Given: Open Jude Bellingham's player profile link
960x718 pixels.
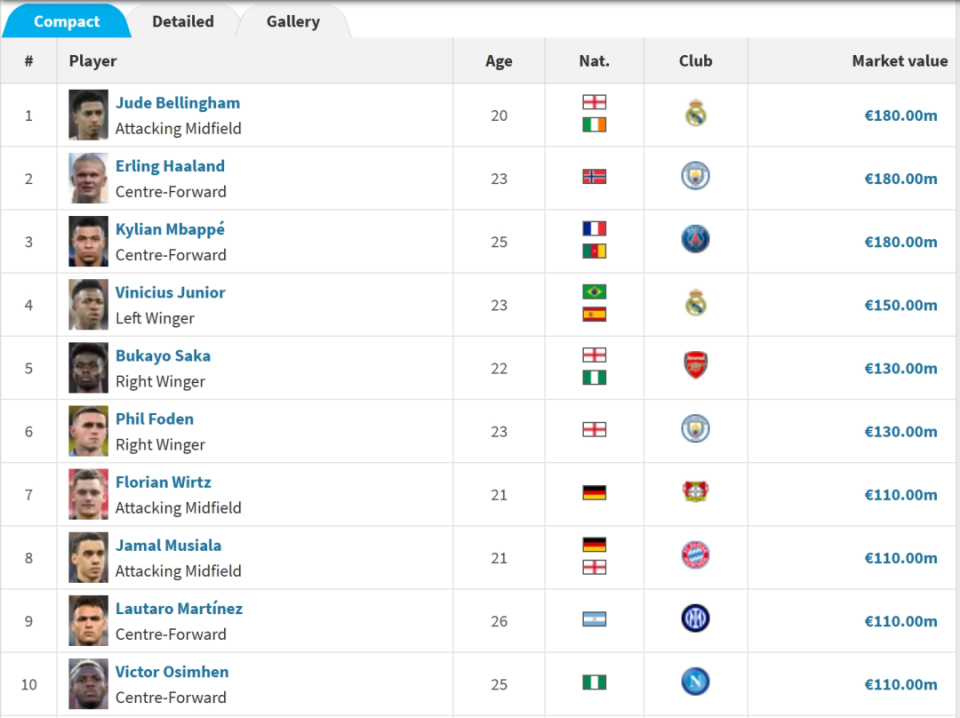Looking at the screenshot, I should pos(178,103).
